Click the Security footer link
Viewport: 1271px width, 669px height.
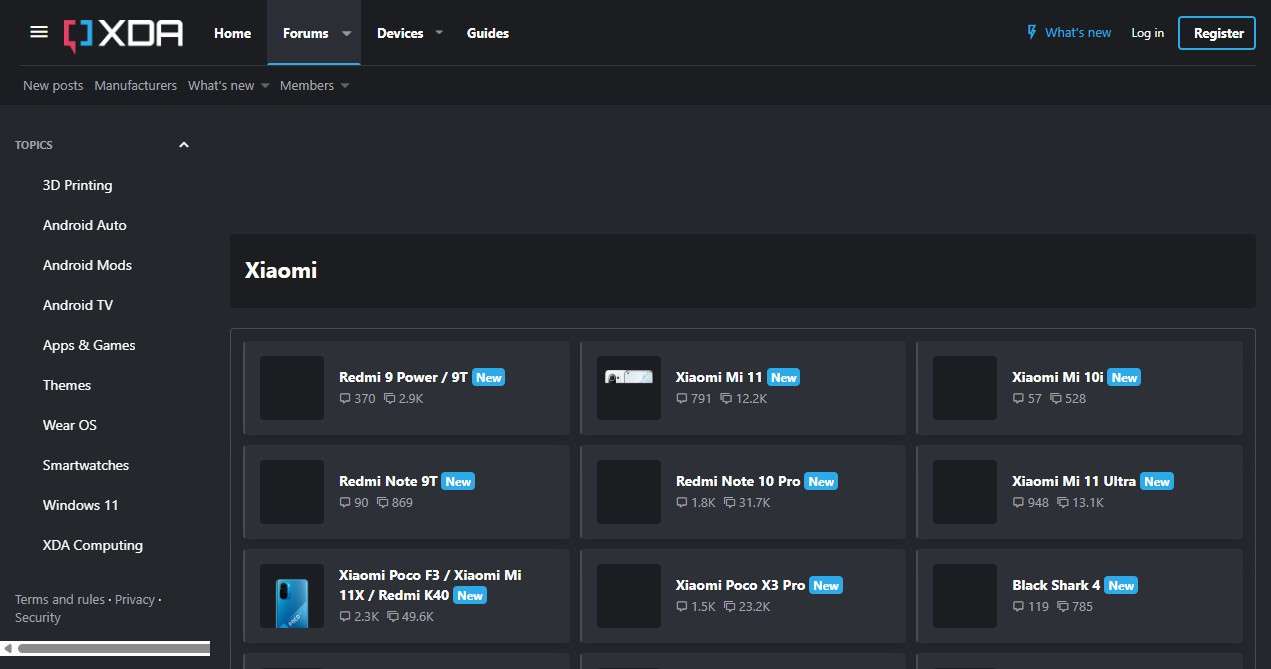38,617
